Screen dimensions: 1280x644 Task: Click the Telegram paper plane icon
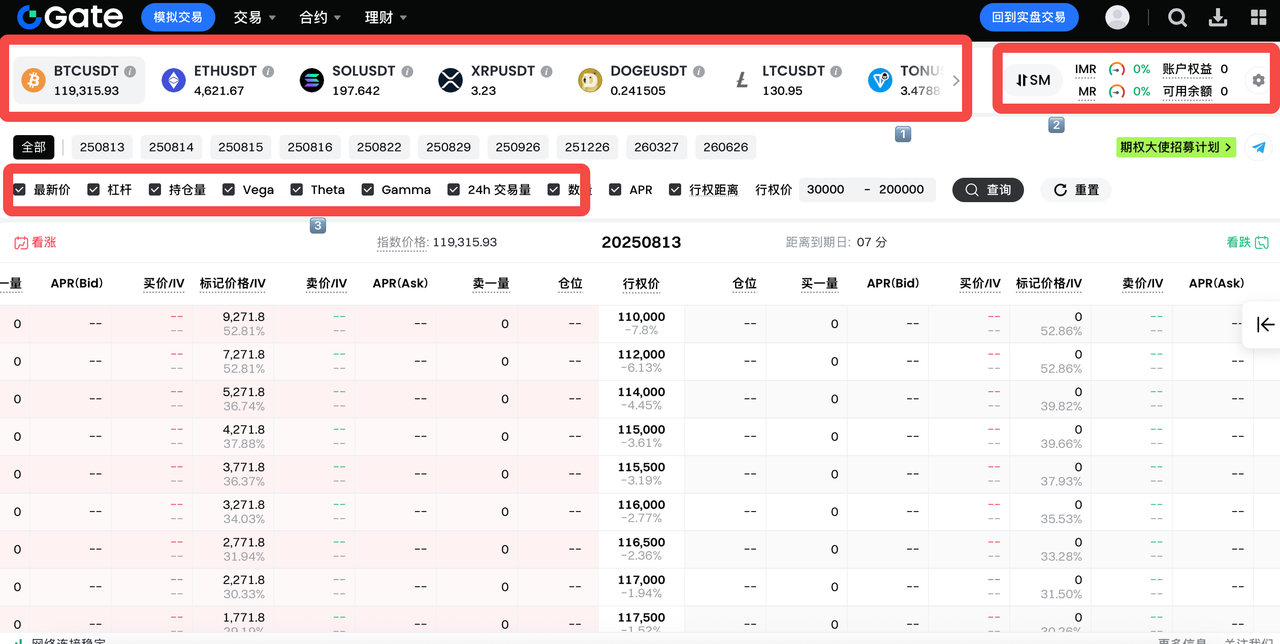(1259, 147)
